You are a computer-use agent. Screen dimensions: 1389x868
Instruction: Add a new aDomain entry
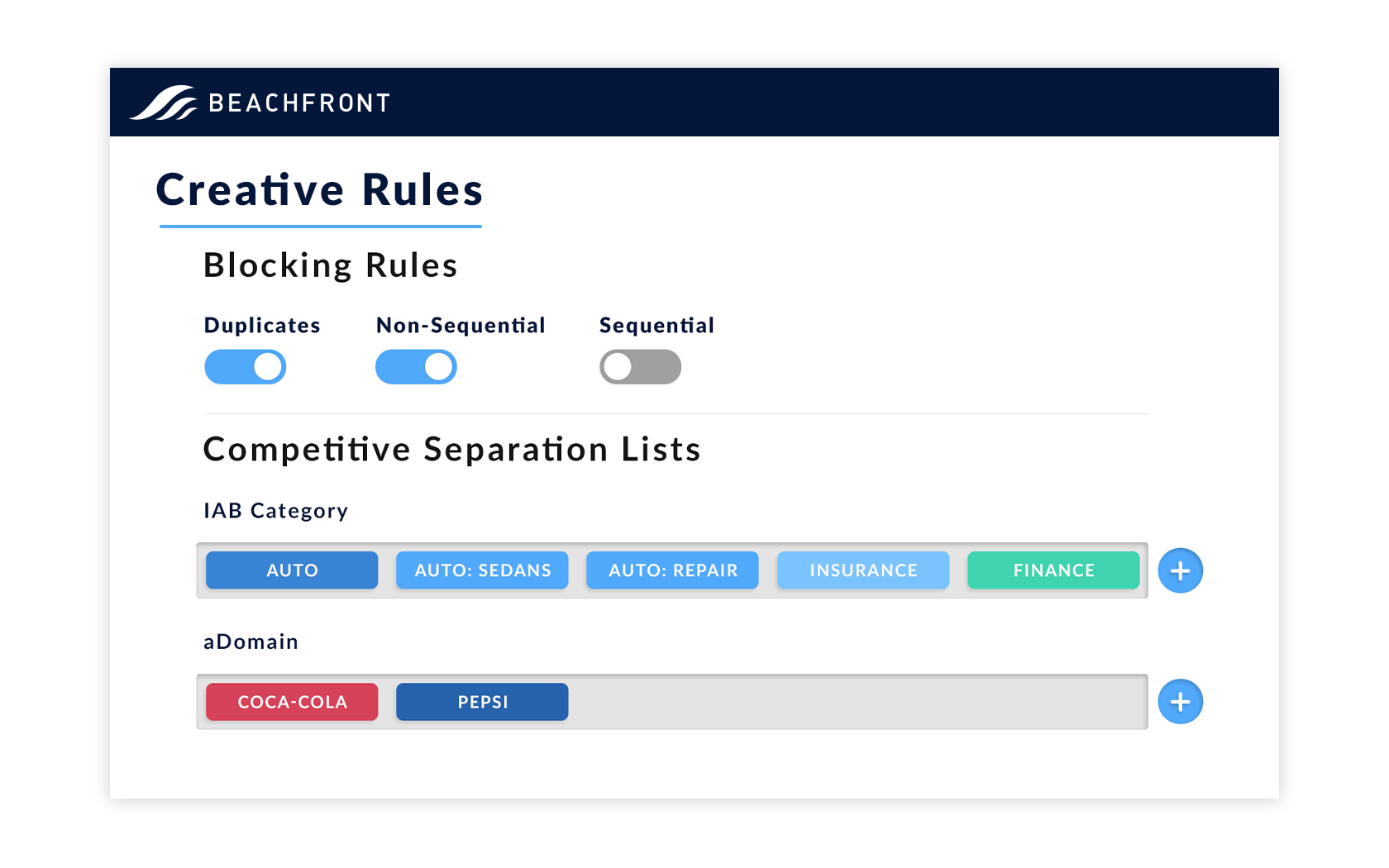point(1180,702)
